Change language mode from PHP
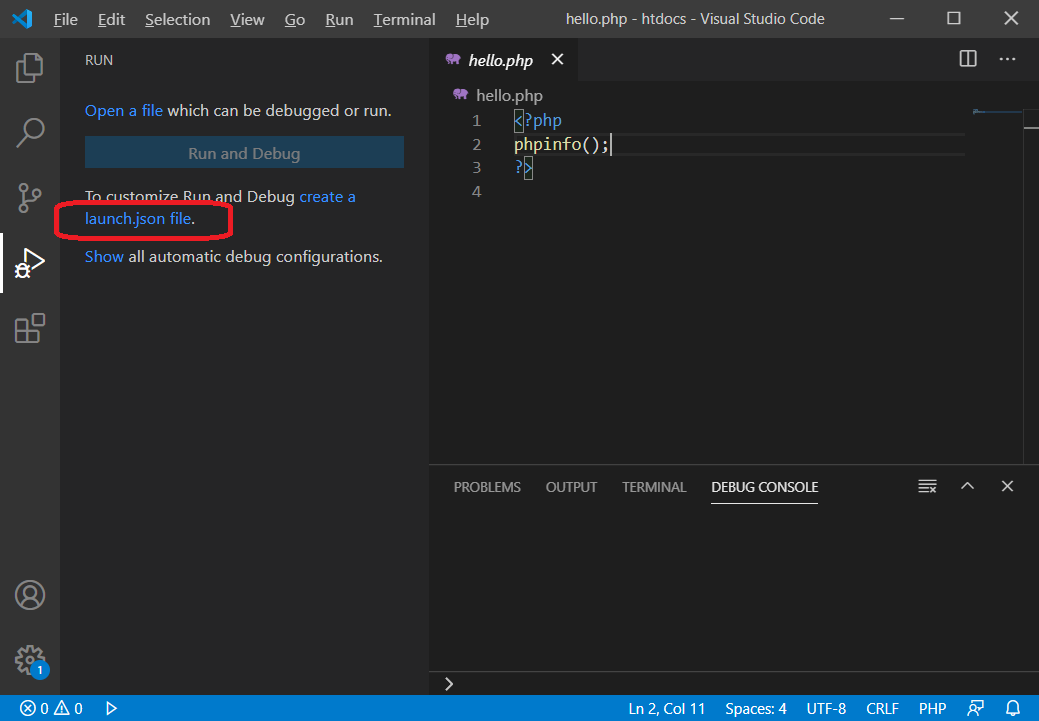Viewport: 1039px width, 721px height. (x=932, y=708)
